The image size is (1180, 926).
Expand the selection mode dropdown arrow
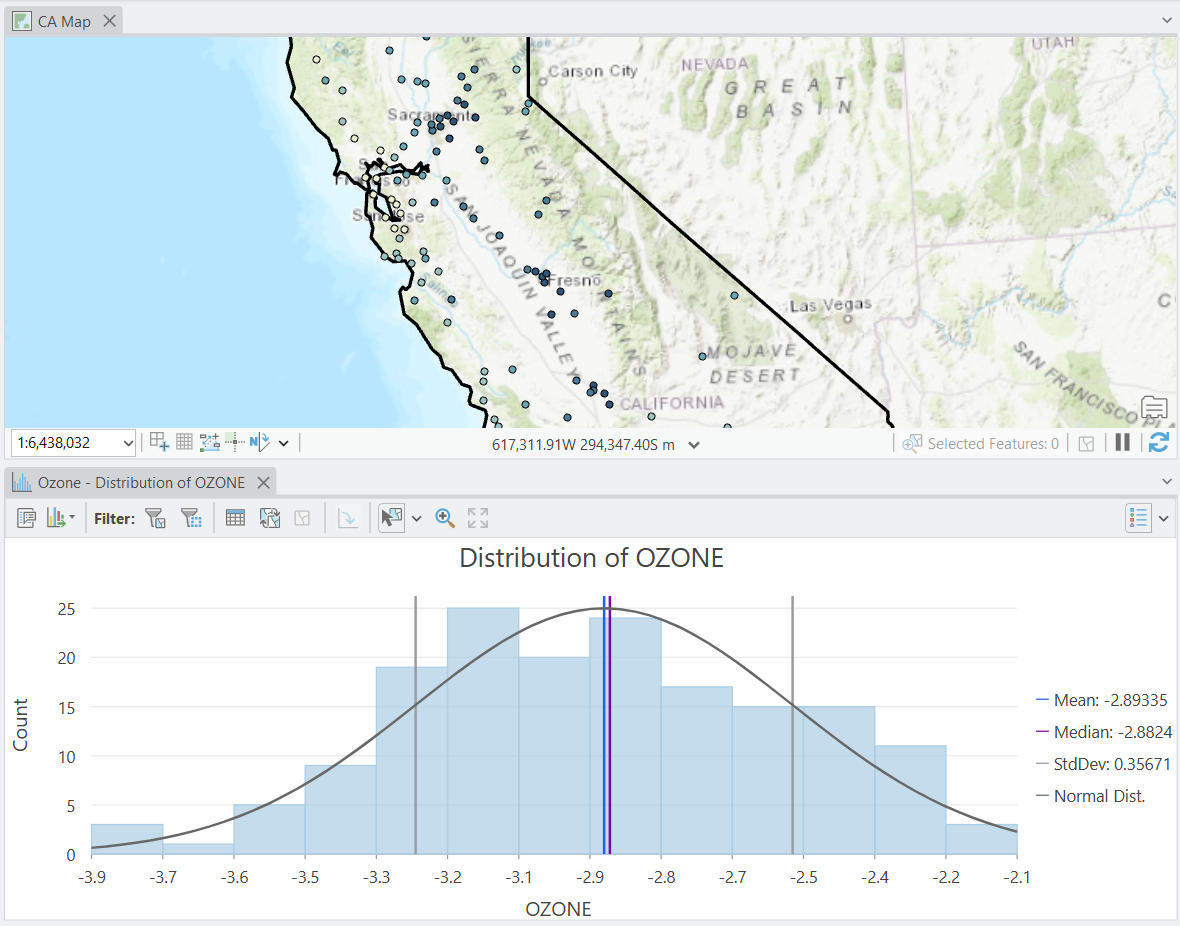coord(416,519)
